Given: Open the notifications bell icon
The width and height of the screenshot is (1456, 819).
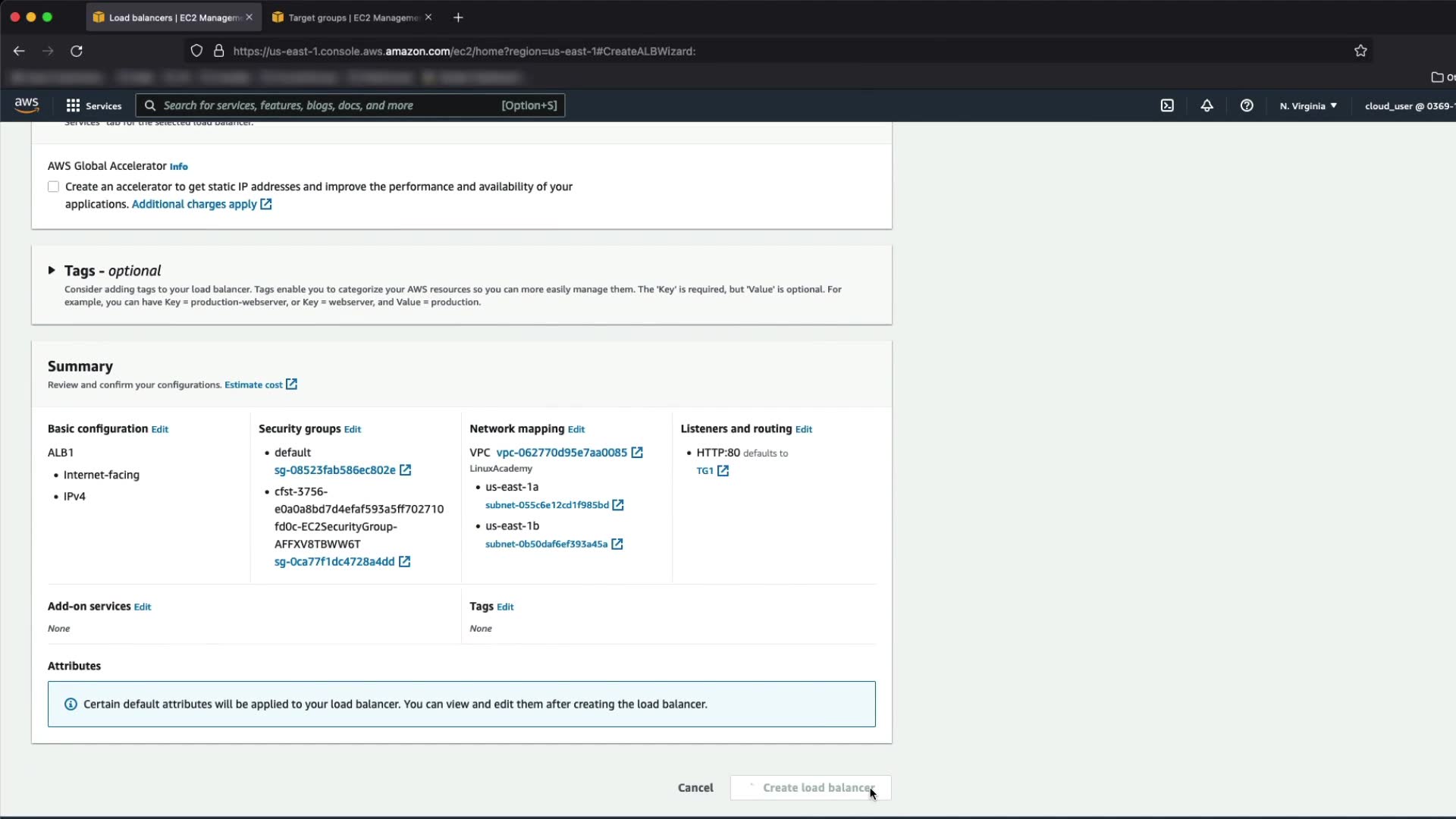Looking at the screenshot, I should pyautogui.click(x=1207, y=105).
